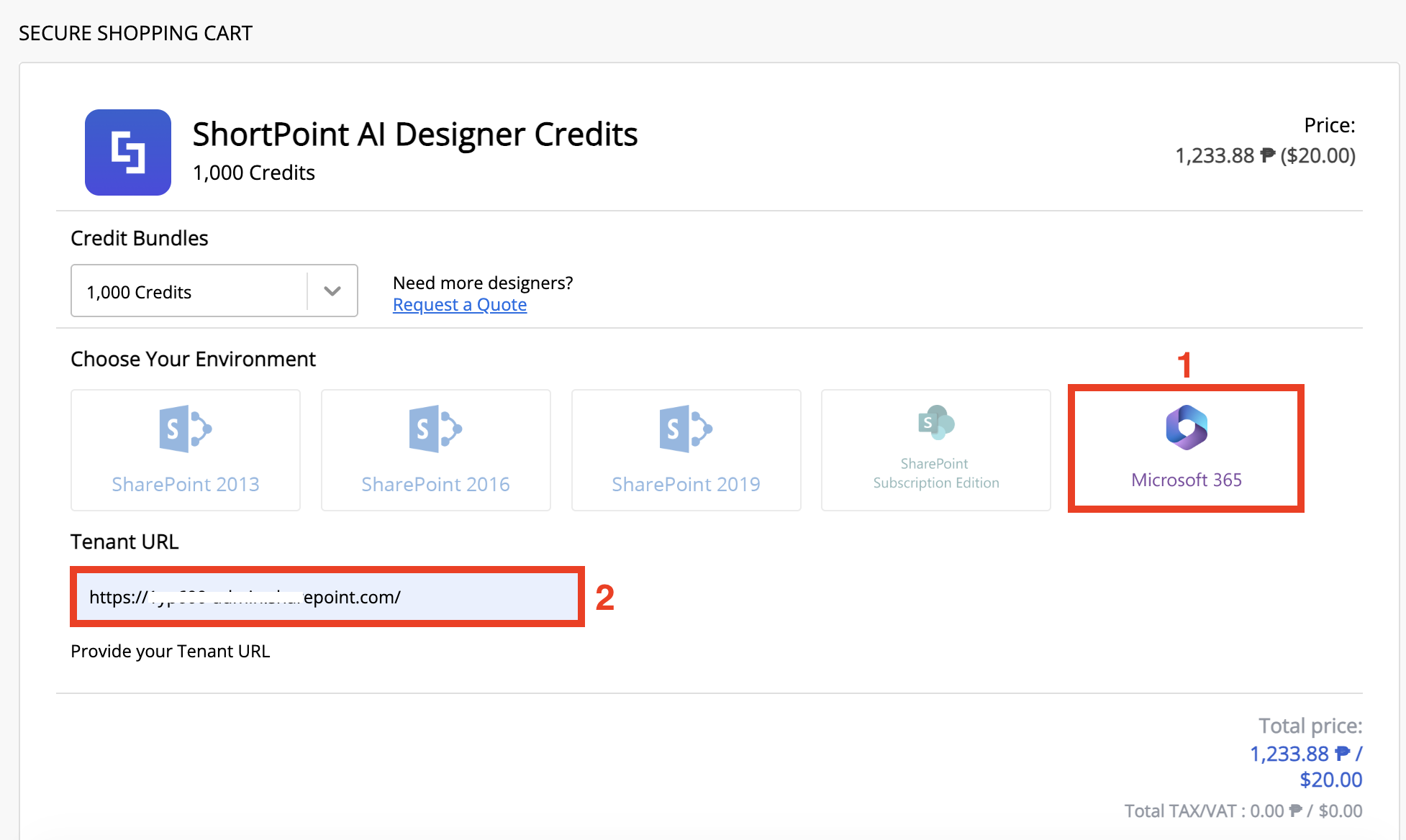Click the Request a Quote link
The image size is (1406, 840).
pyautogui.click(x=460, y=305)
